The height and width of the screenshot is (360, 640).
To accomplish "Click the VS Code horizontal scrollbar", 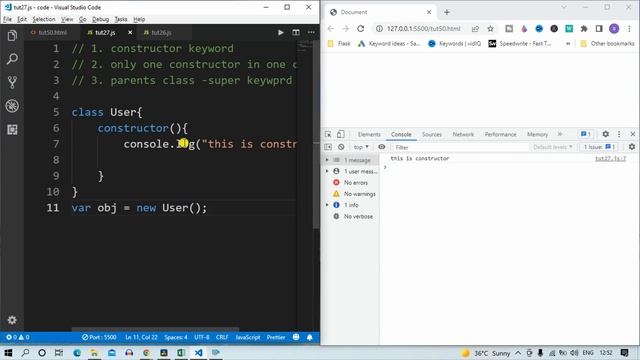I will 155,329.
